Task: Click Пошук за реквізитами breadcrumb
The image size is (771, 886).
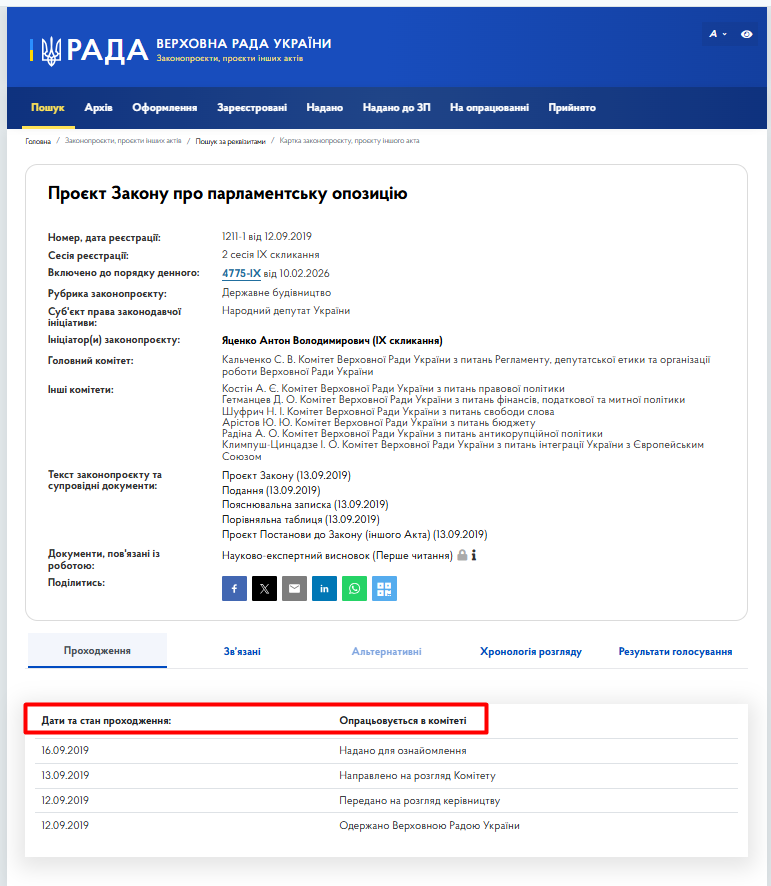Action: (231, 141)
